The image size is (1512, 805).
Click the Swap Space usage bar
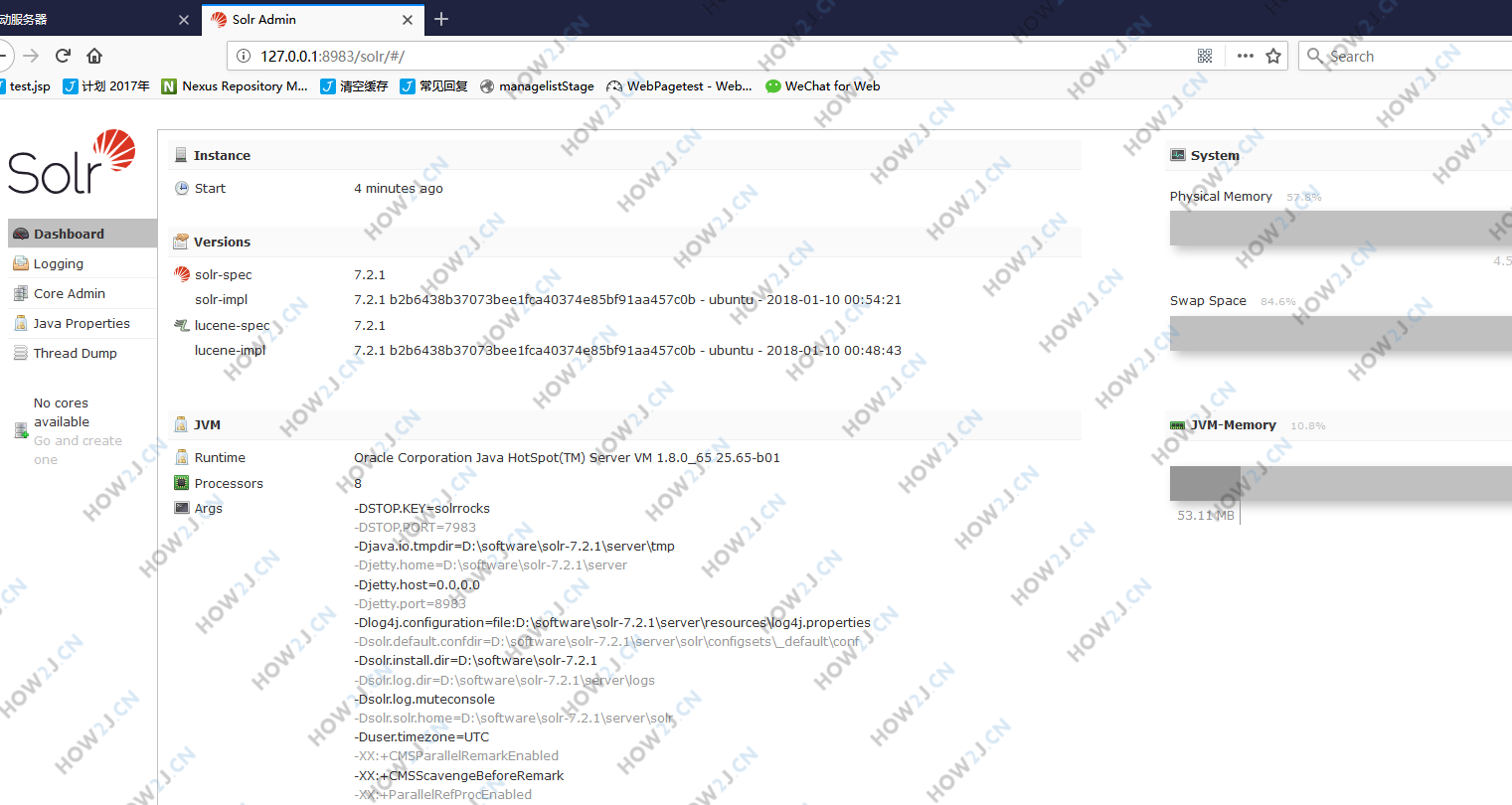(x=1341, y=333)
